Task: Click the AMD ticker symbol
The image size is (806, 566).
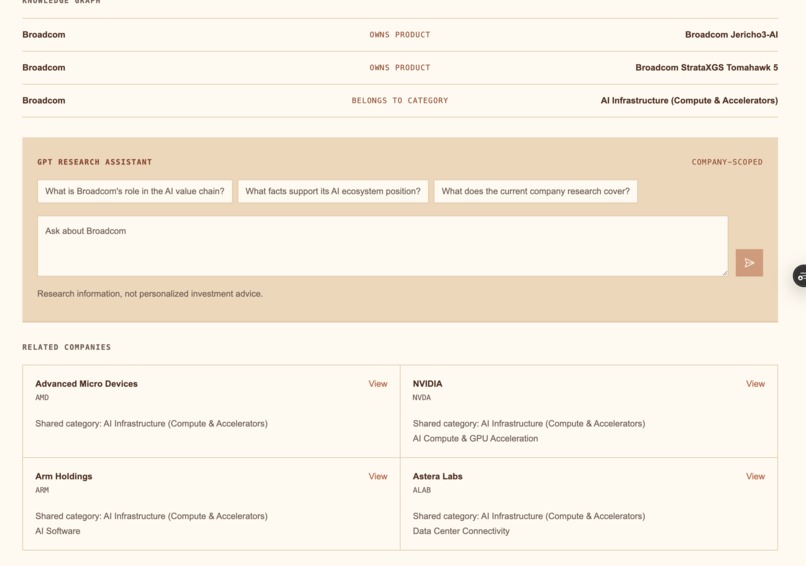Action: (42, 397)
